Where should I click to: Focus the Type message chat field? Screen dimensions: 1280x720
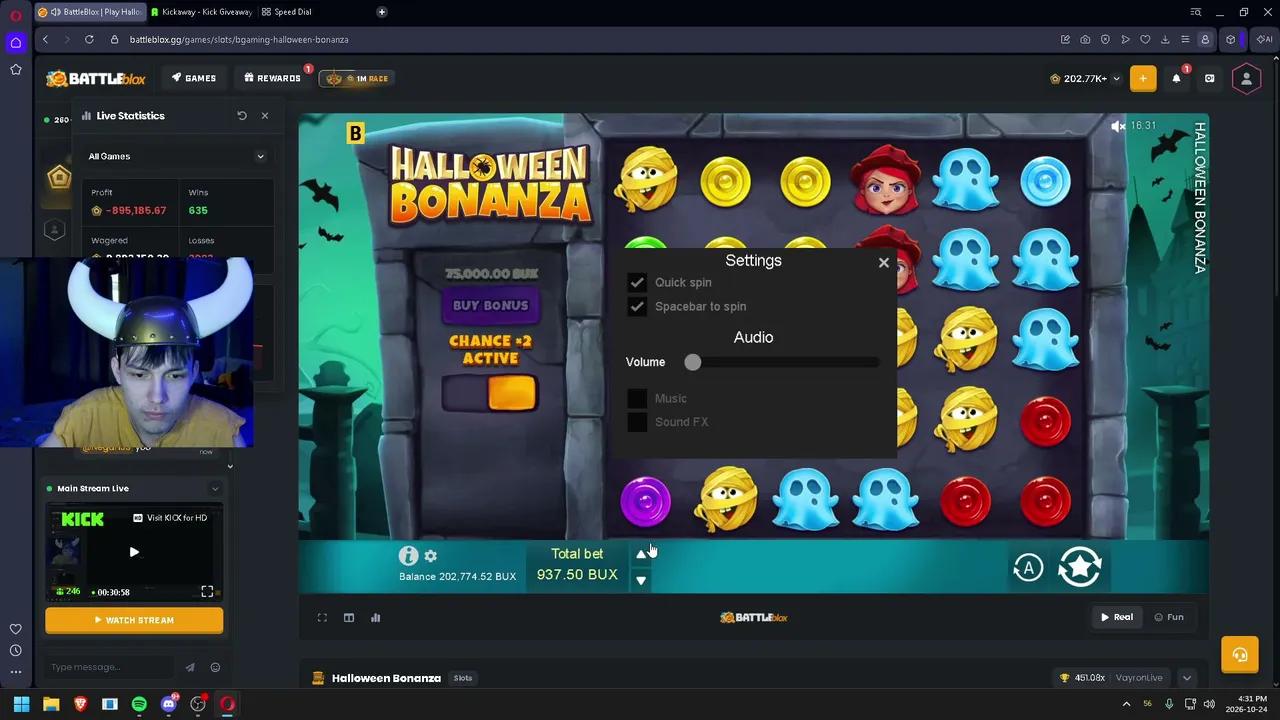(x=110, y=667)
